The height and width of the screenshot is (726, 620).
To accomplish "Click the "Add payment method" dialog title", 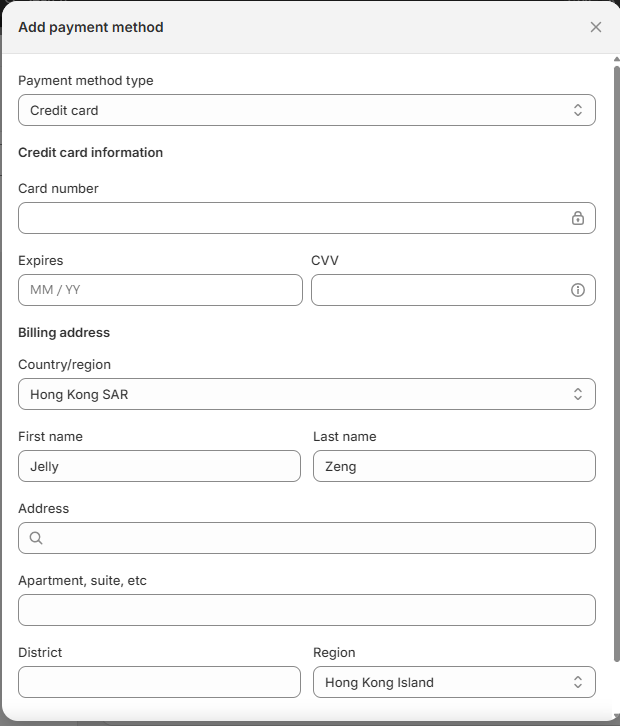I will [90, 27].
